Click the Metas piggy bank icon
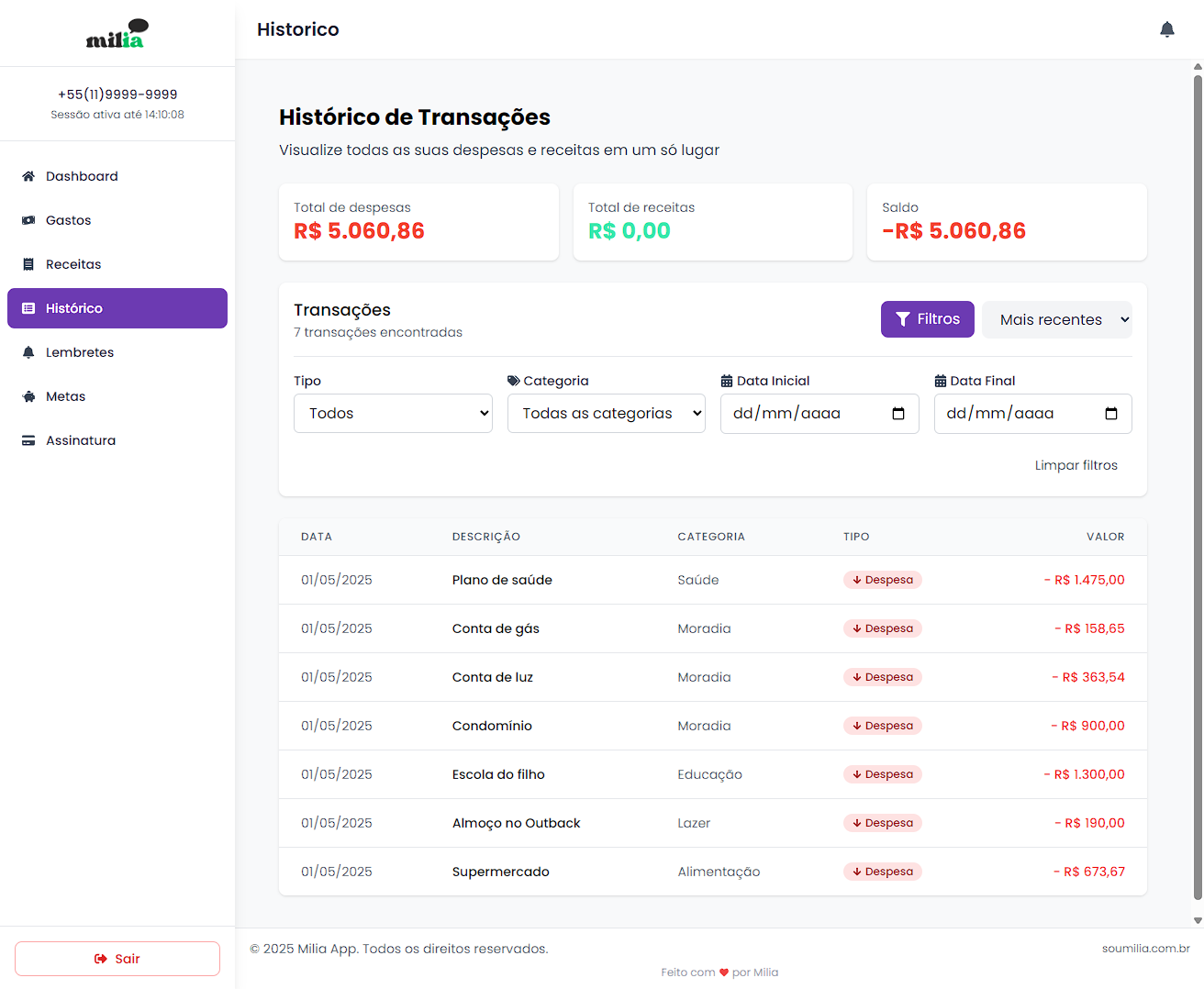 (28, 396)
